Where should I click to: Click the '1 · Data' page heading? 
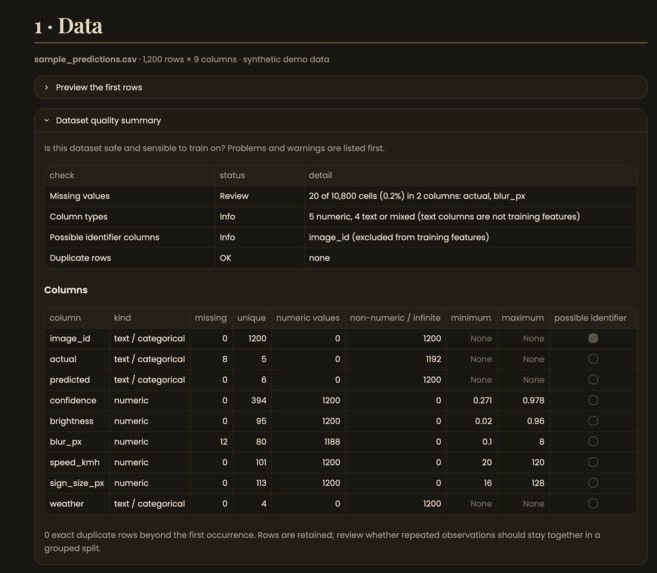coord(68,26)
